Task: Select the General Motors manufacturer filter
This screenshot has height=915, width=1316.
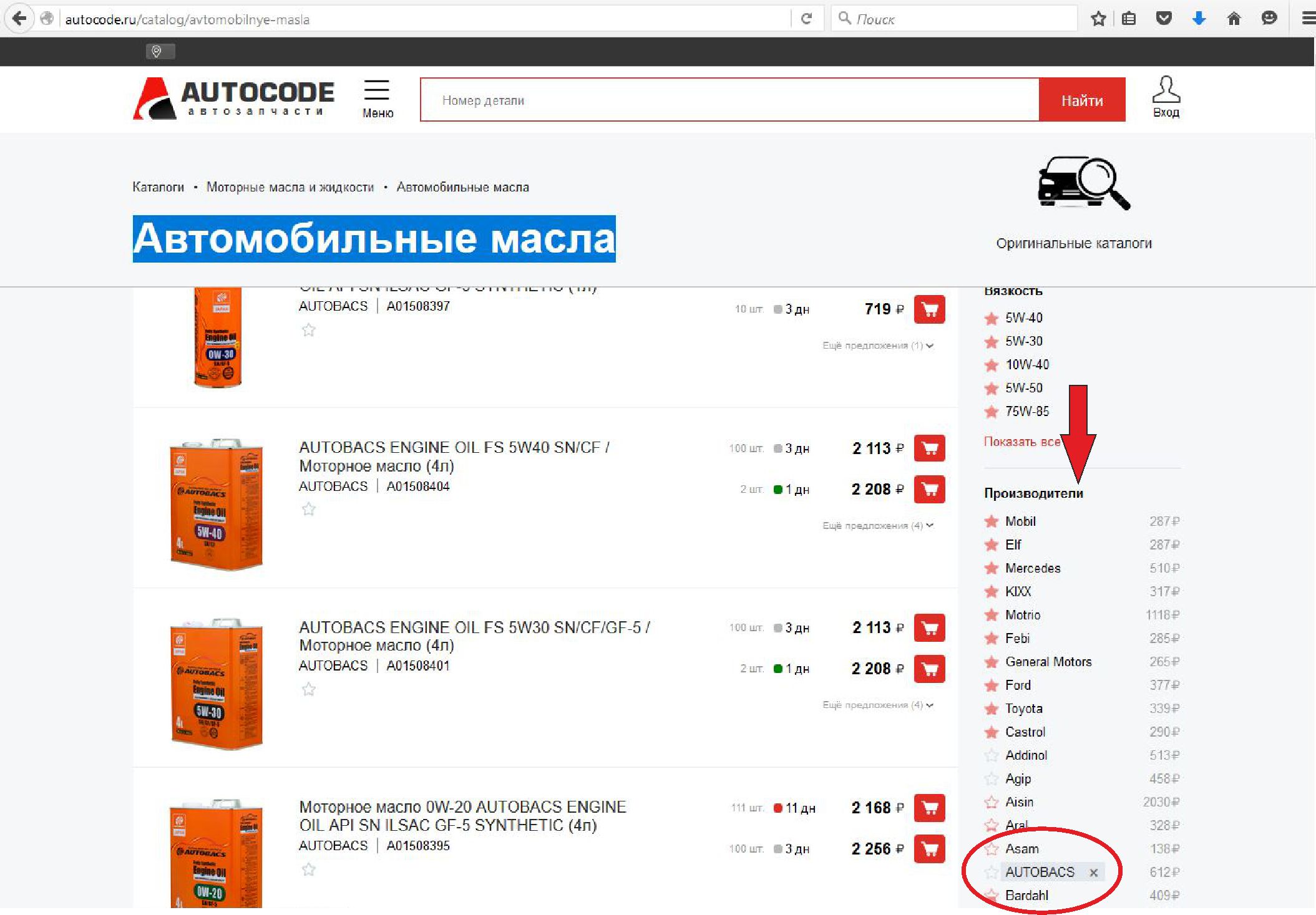Action: tap(1048, 662)
